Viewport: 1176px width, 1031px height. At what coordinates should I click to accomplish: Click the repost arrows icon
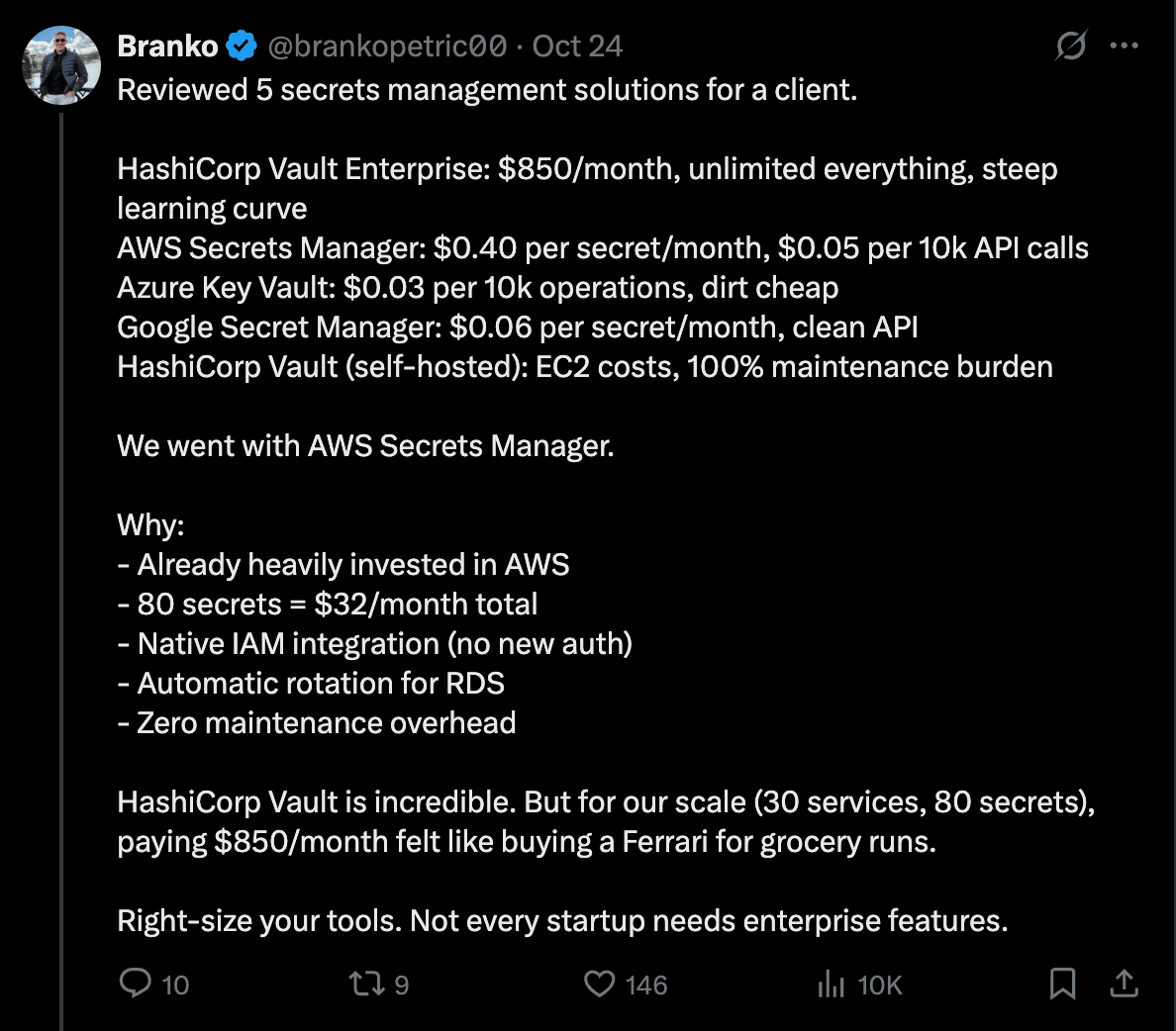(365, 984)
